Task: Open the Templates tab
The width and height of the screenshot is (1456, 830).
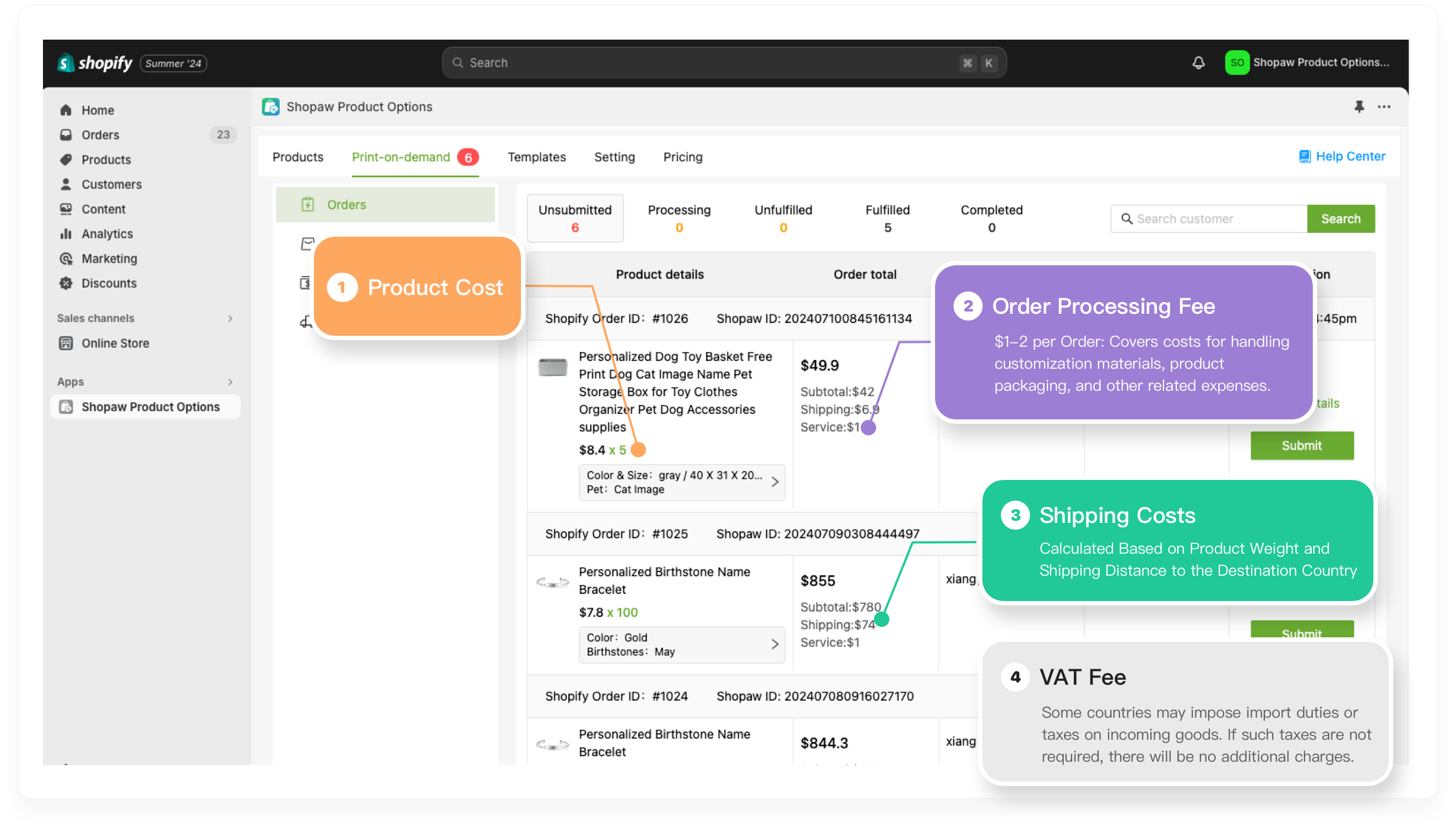Action: pos(537,157)
